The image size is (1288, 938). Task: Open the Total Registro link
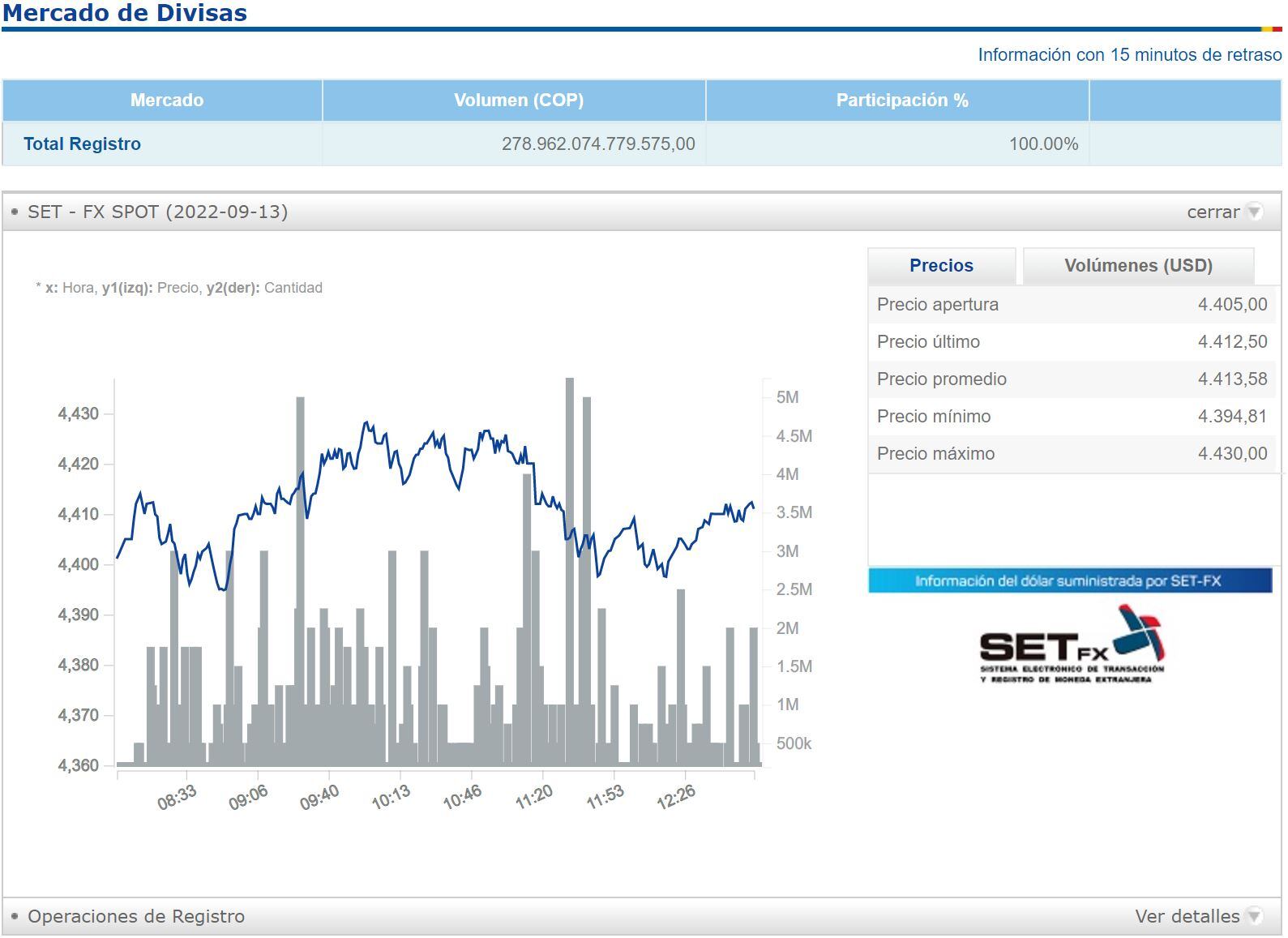click(82, 143)
